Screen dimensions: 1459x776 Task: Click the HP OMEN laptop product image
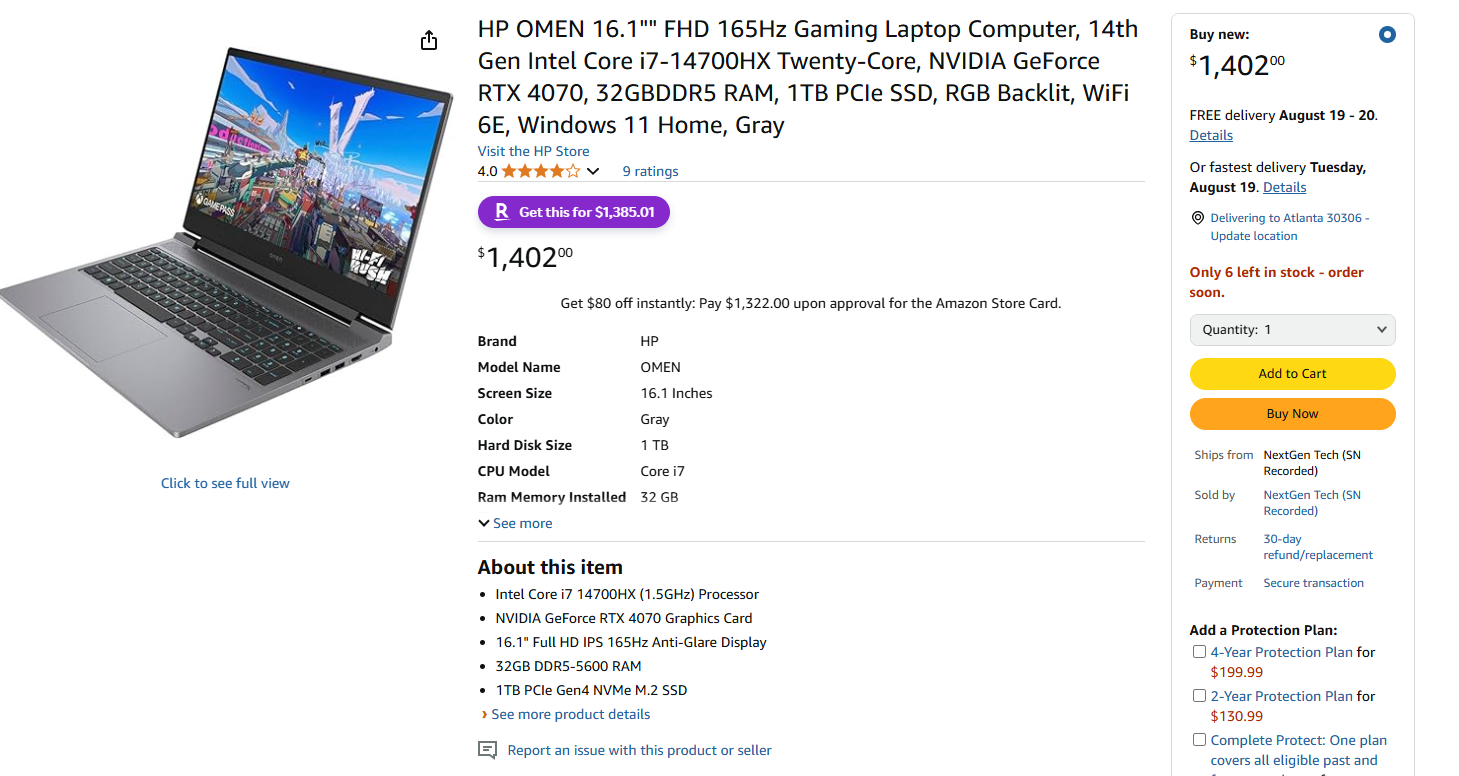pos(226,240)
